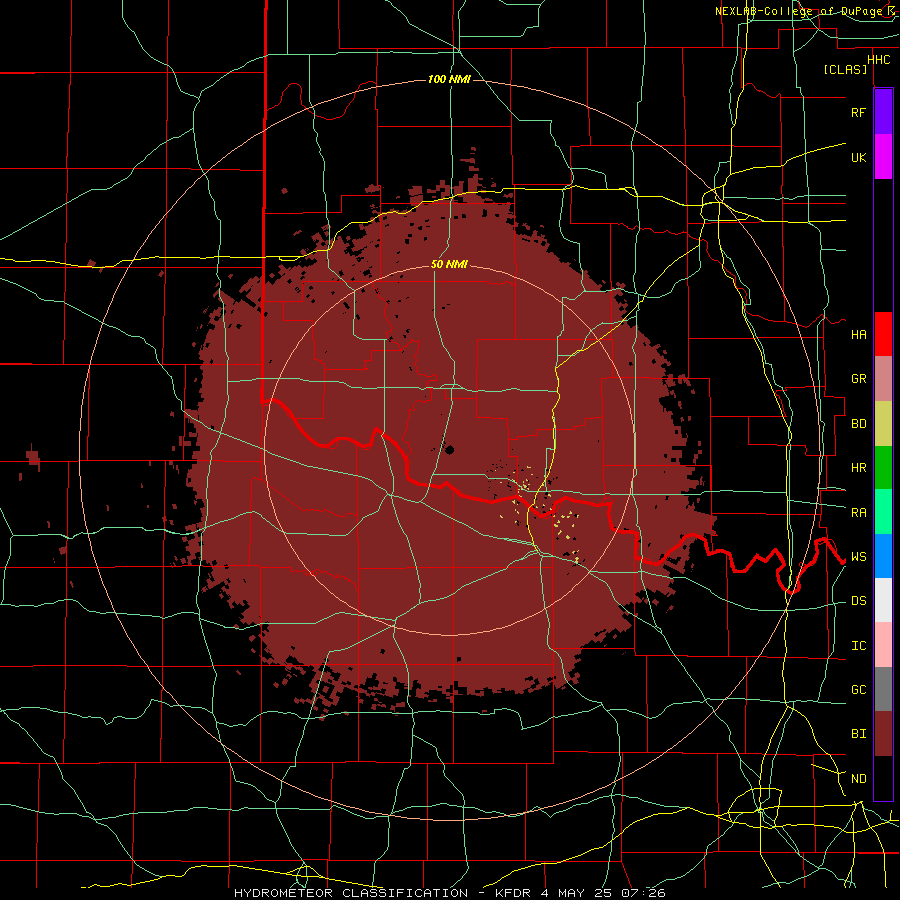The width and height of the screenshot is (900, 900).
Task: Click the 'RA' legend label
Action: (859, 513)
